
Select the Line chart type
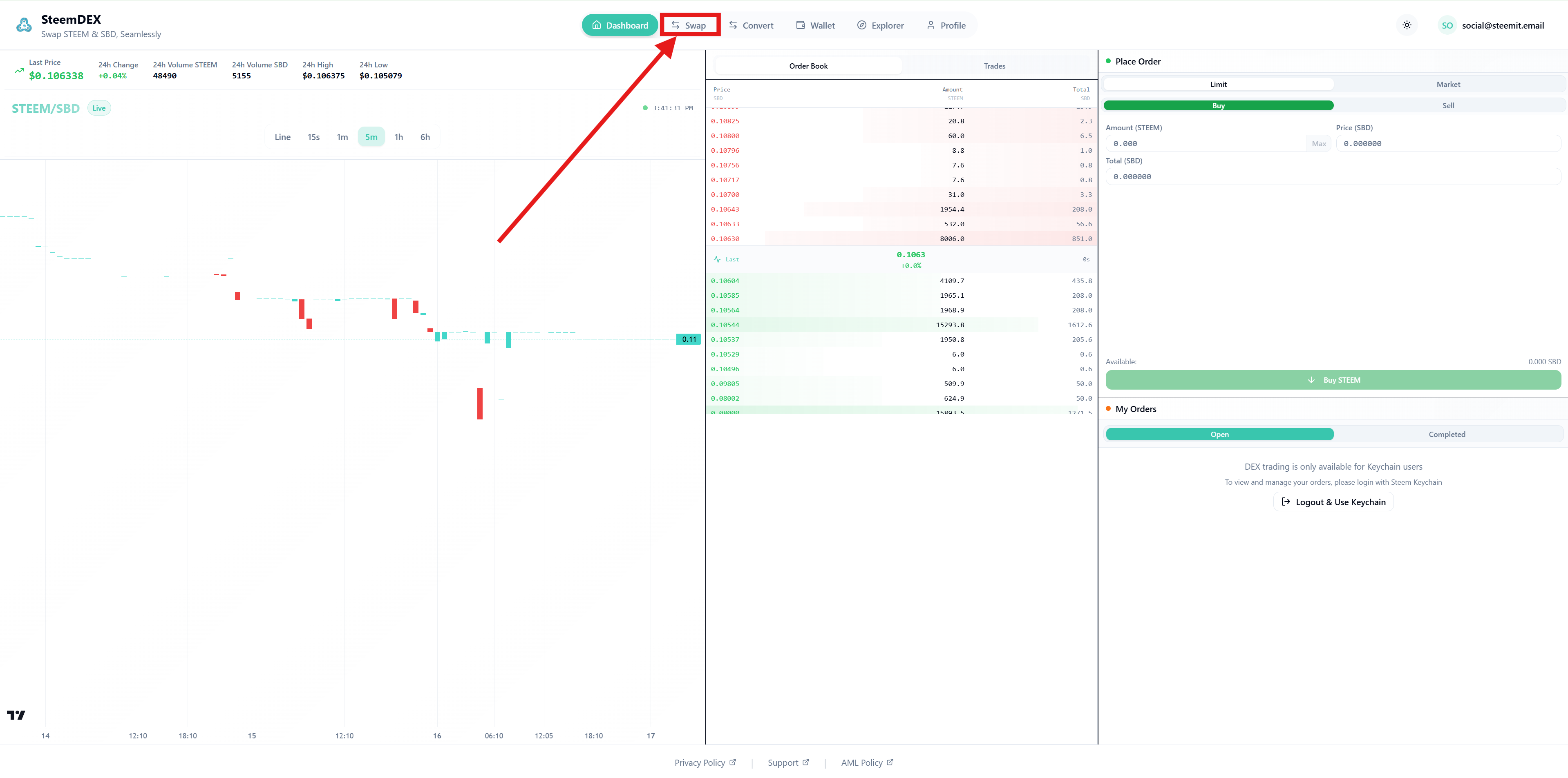click(x=282, y=137)
